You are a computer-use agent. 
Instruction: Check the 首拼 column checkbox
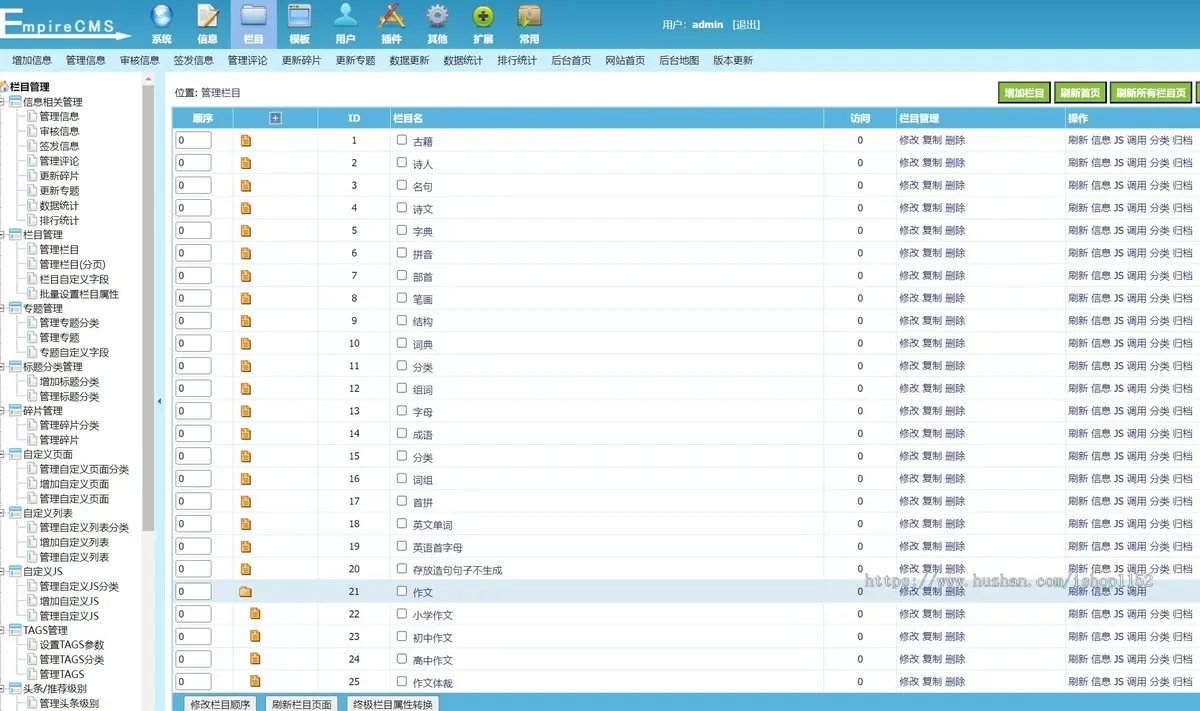[402, 501]
